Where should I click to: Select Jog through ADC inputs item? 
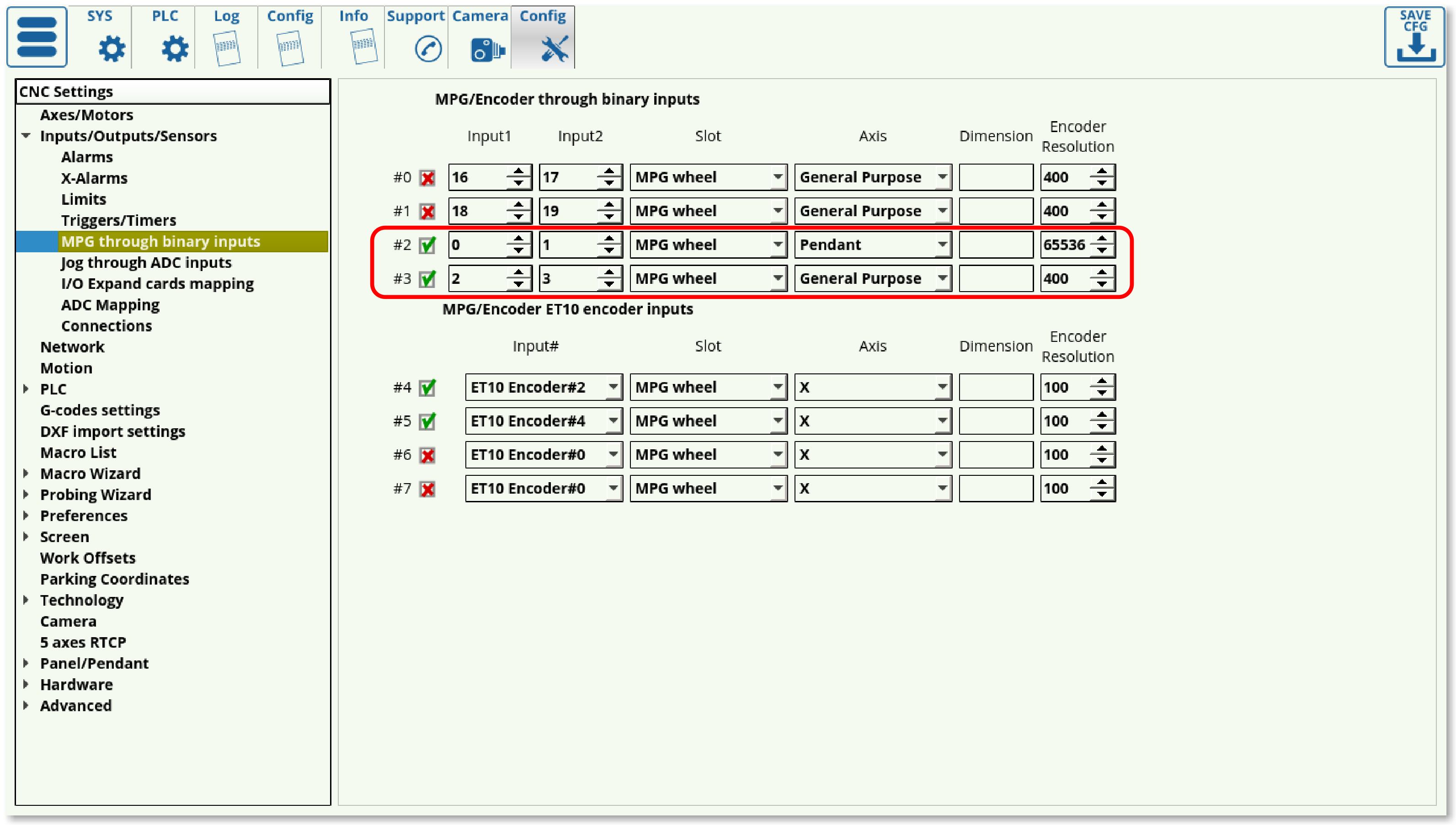tap(146, 262)
